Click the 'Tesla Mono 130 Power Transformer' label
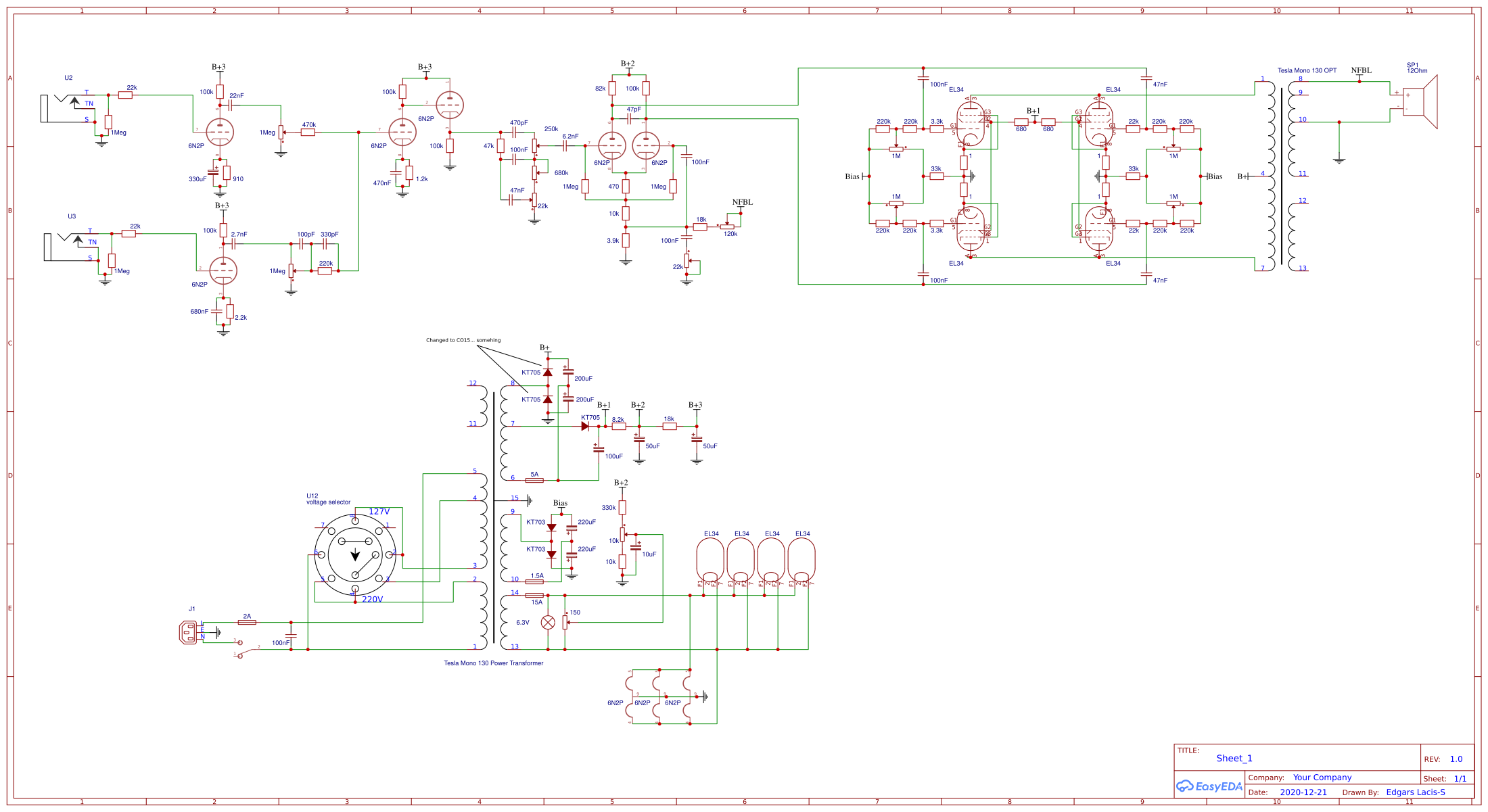This screenshot has width=1488, height=812. pos(493,663)
